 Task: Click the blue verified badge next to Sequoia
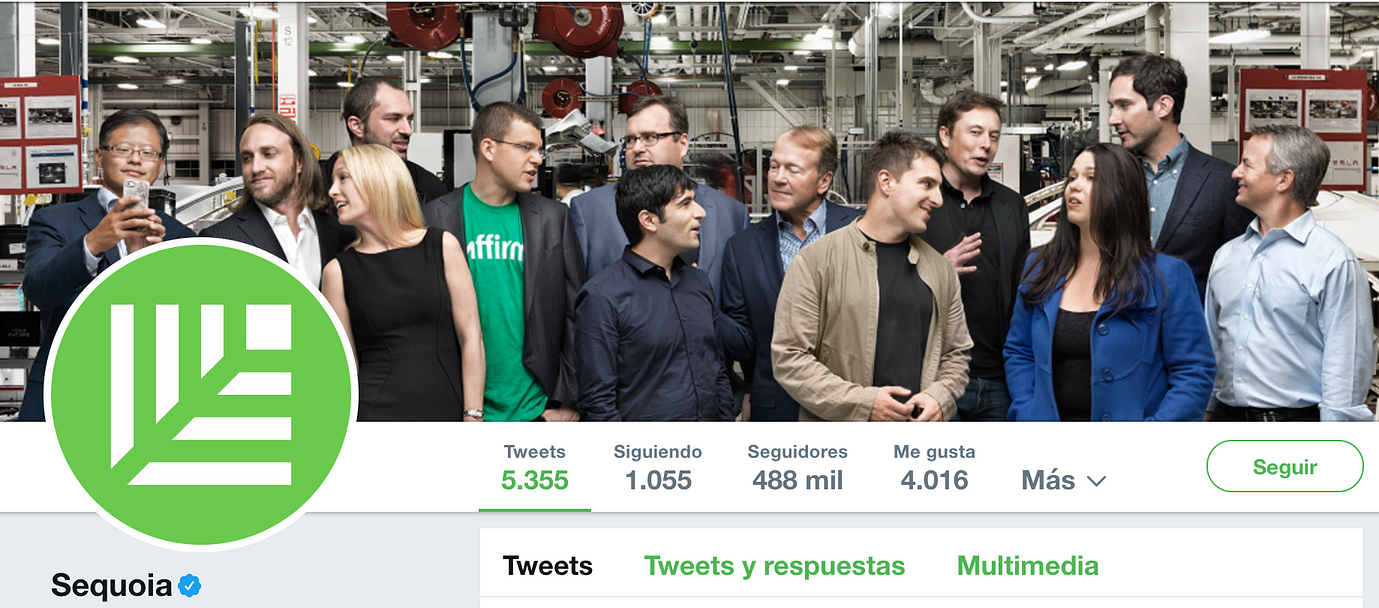[x=189, y=585]
